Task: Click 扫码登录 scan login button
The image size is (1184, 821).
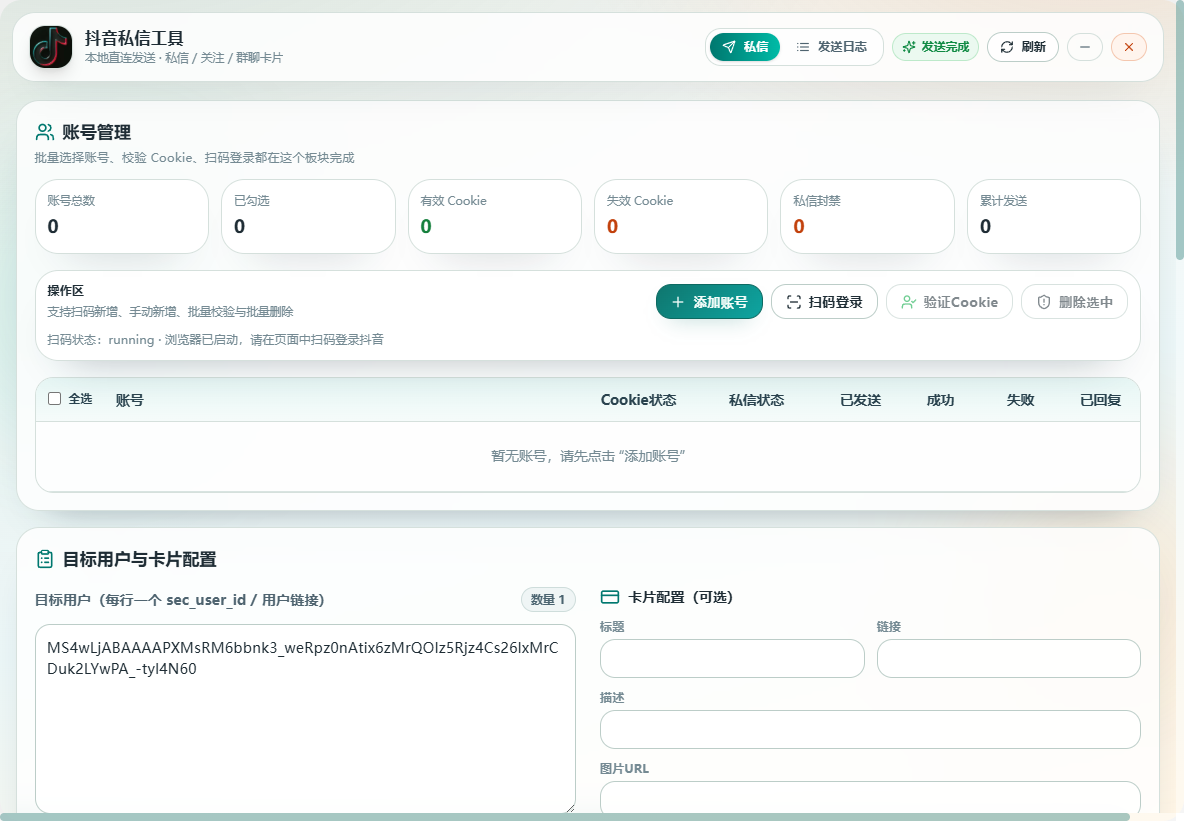Action: coord(825,302)
